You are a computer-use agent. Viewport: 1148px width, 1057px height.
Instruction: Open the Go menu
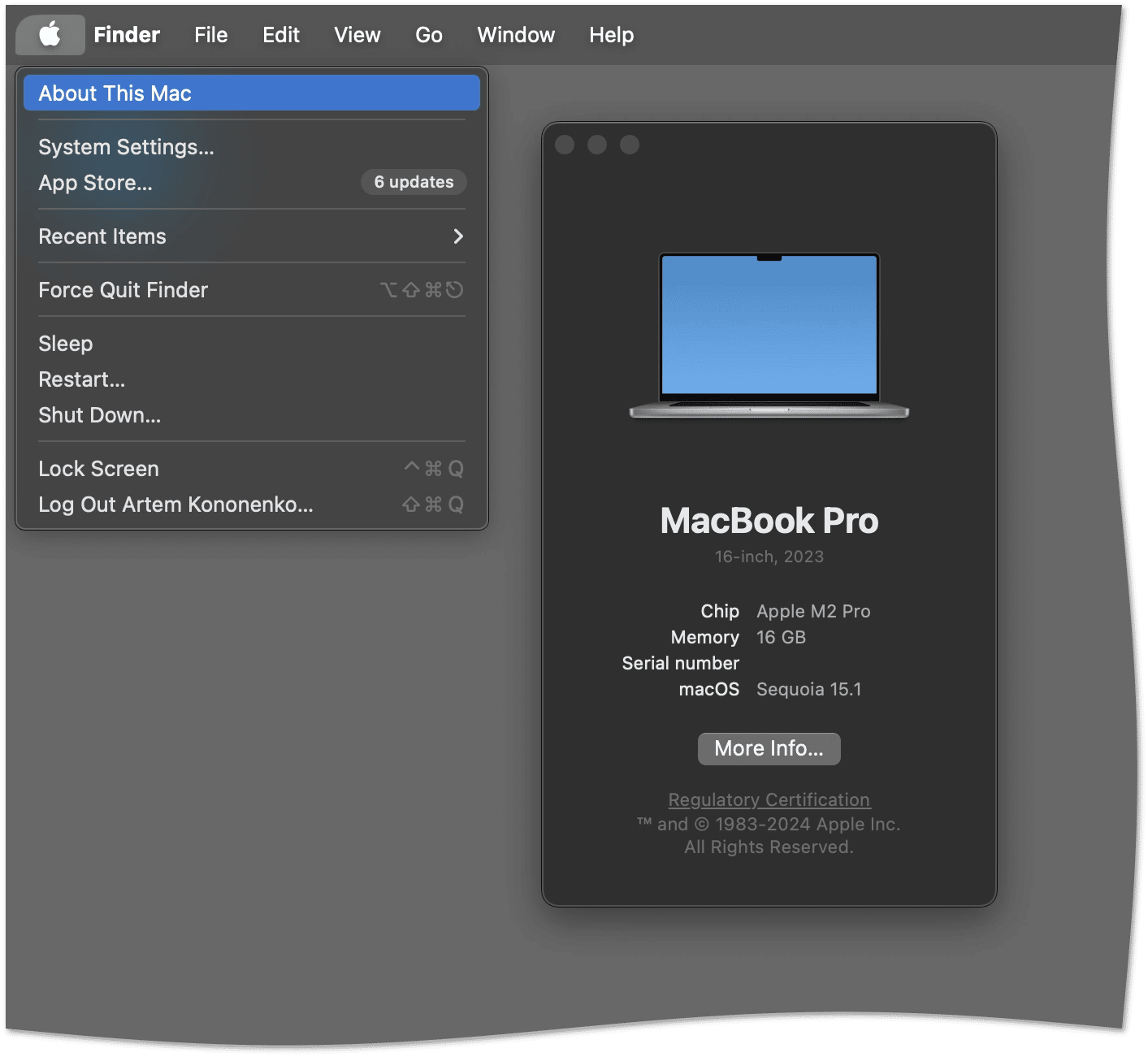tap(428, 35)
